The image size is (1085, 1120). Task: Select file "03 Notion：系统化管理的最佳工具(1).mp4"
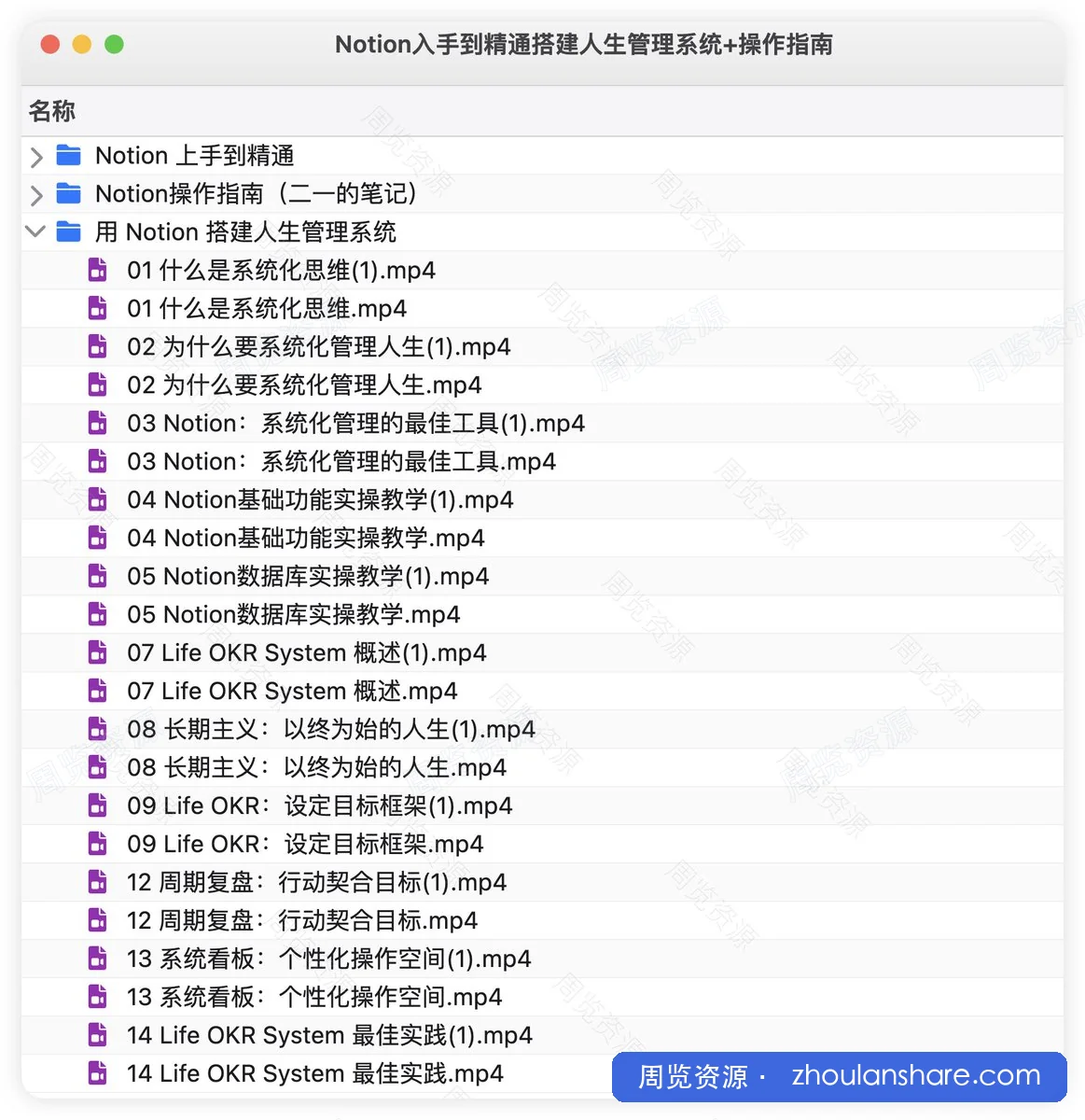[356, 423]
